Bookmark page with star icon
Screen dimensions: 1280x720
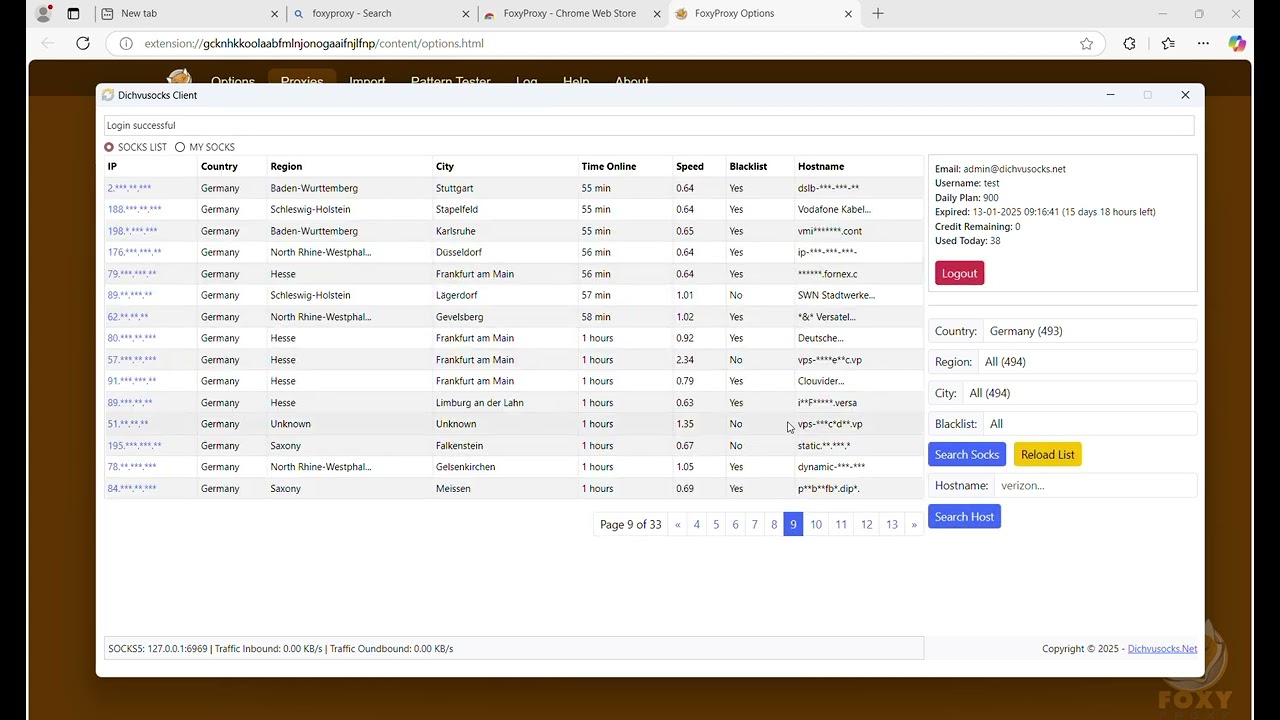(x=1086, y=43)
